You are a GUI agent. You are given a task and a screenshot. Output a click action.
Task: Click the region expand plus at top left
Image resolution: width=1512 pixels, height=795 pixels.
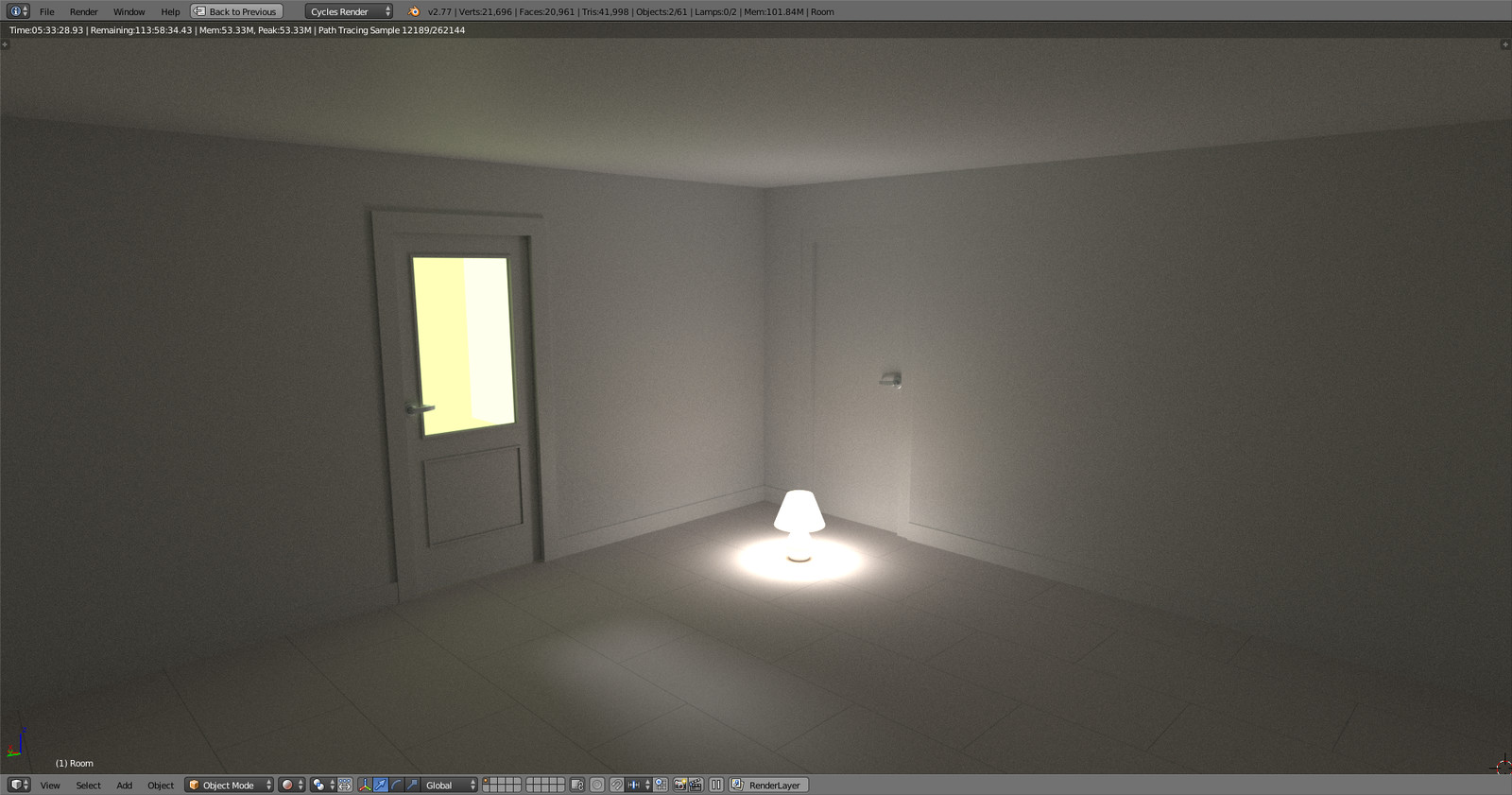click(x=5, y=44)
